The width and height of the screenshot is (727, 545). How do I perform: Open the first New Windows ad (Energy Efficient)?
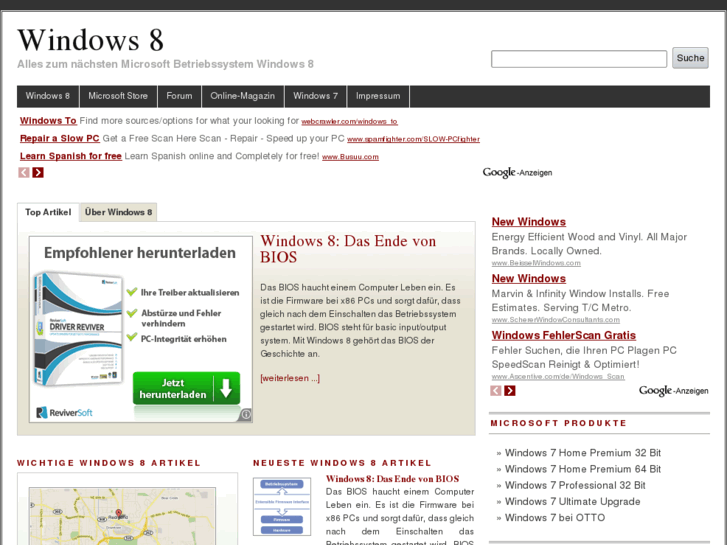point(529,222)
